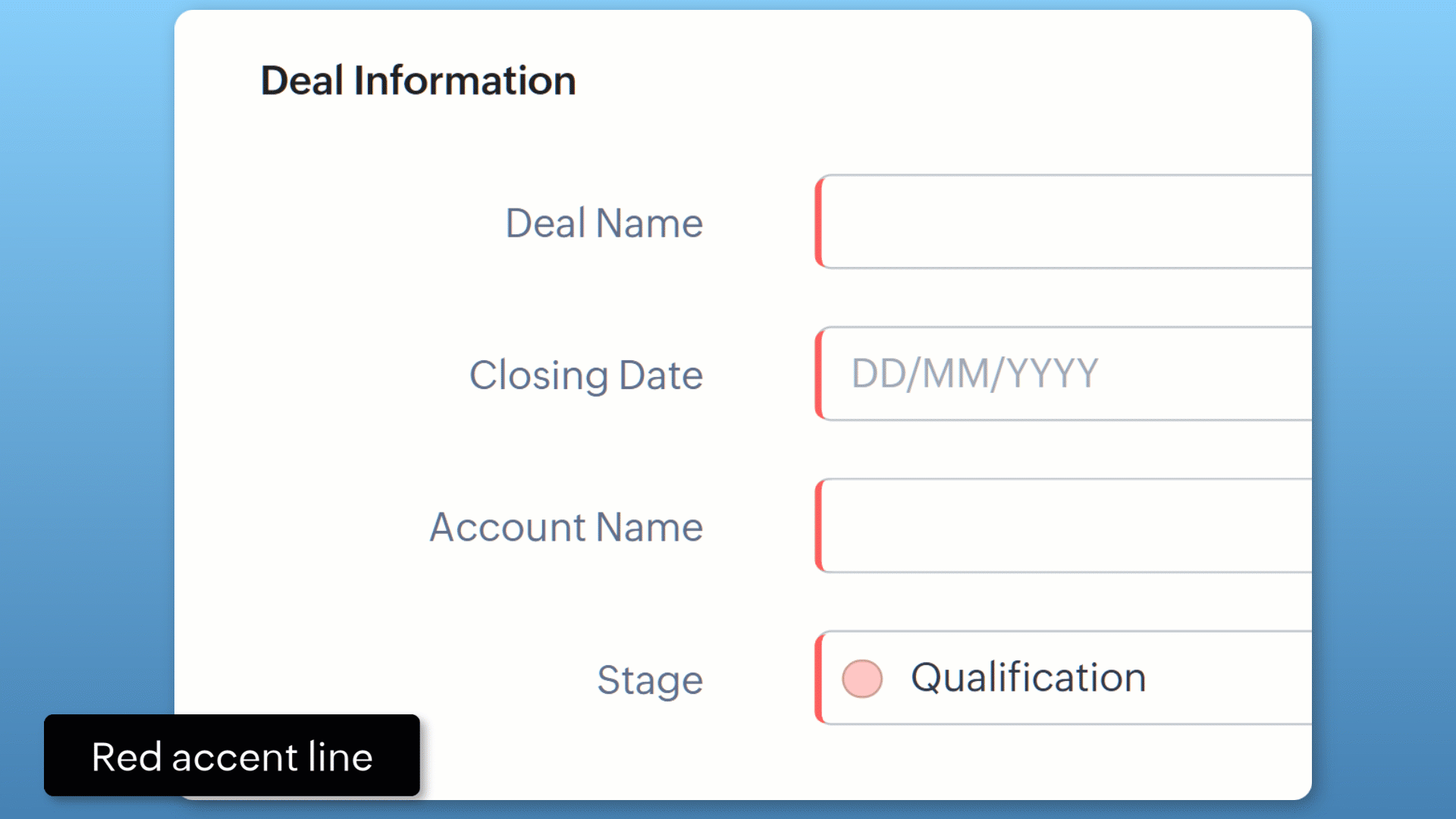Click the Red accent line caption box
The height and width of the screenshot is (819, 1456).
pos(231,755)
